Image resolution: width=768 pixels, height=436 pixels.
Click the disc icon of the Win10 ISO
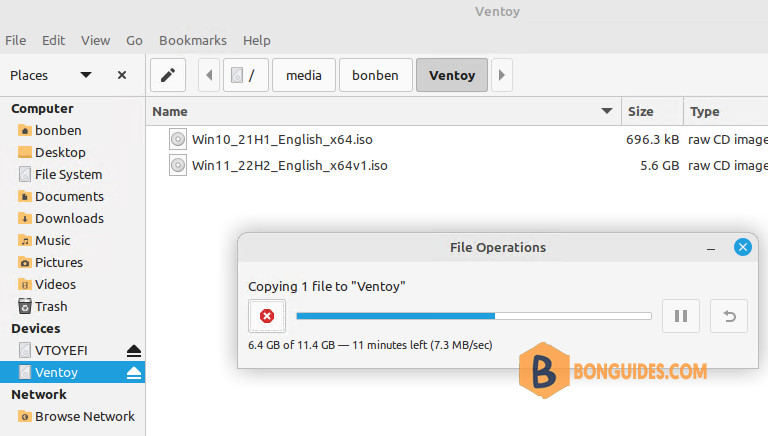coord(178,140)
